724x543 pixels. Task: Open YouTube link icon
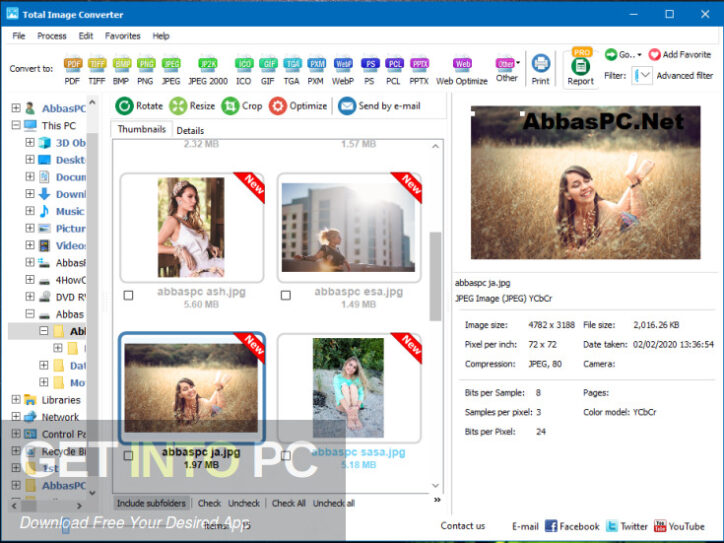pos(660,526)
